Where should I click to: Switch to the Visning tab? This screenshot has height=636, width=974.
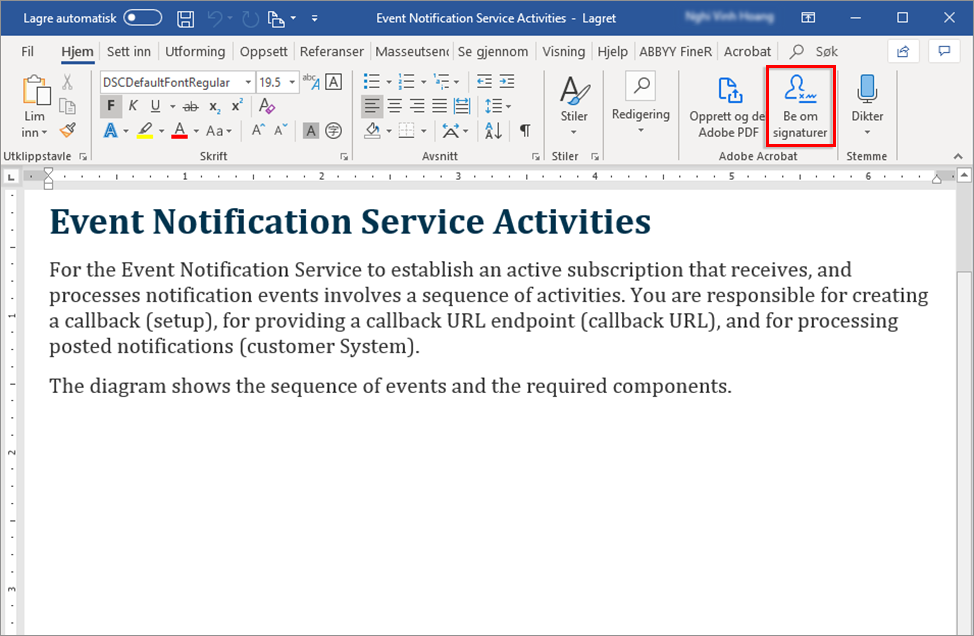click(563, 52)
